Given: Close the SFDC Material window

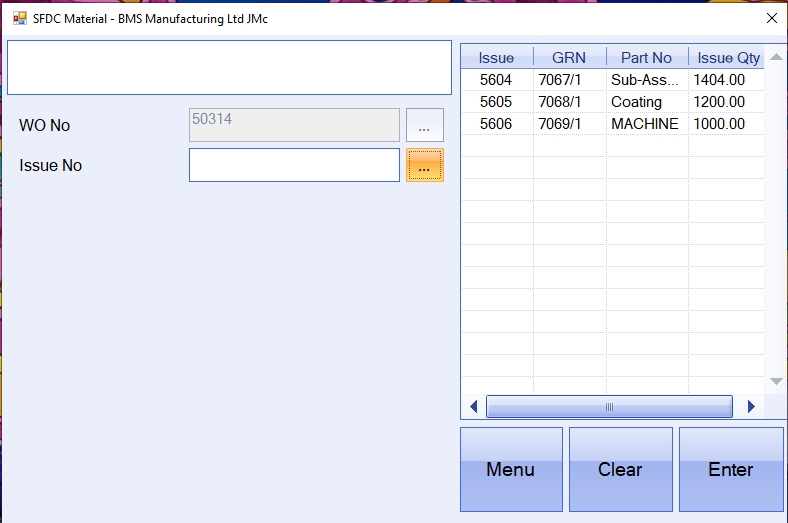Looking at the screenshot, I should [771, 18].
